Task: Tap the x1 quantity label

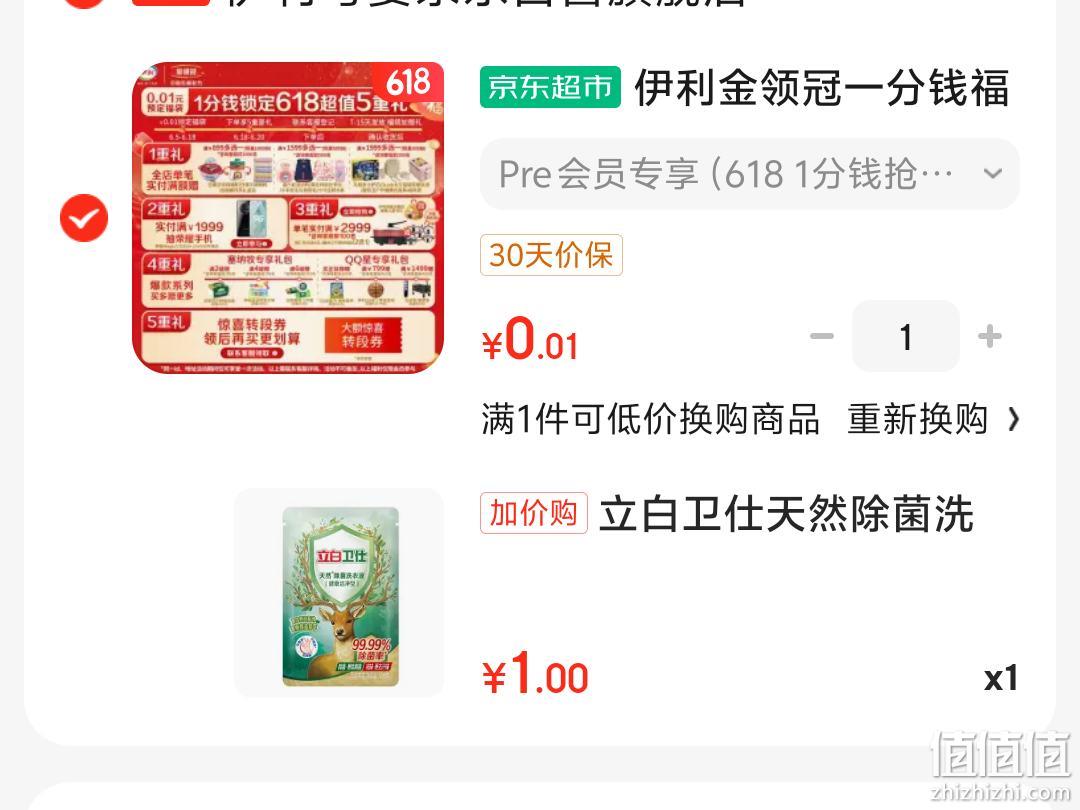Action: point(1001,678)
